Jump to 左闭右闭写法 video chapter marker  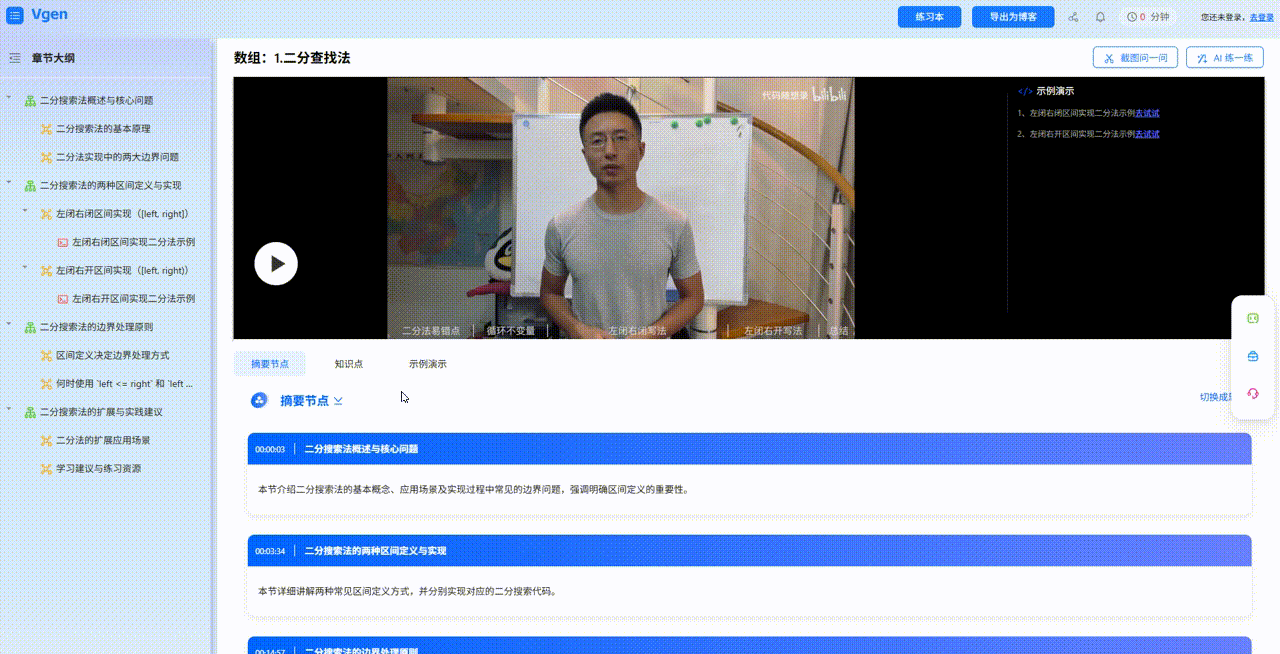click(x=637, y=330)
